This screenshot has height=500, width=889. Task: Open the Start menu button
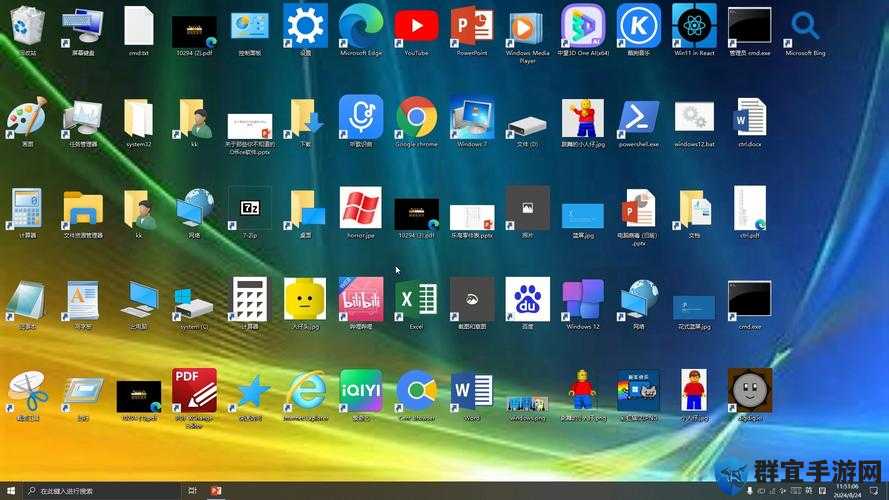(11, 491)
